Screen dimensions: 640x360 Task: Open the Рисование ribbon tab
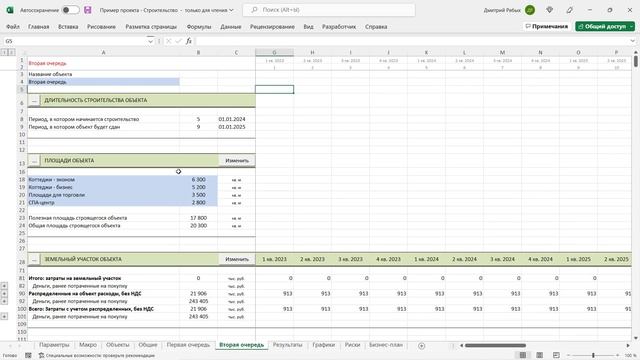(x=101, y=27)
